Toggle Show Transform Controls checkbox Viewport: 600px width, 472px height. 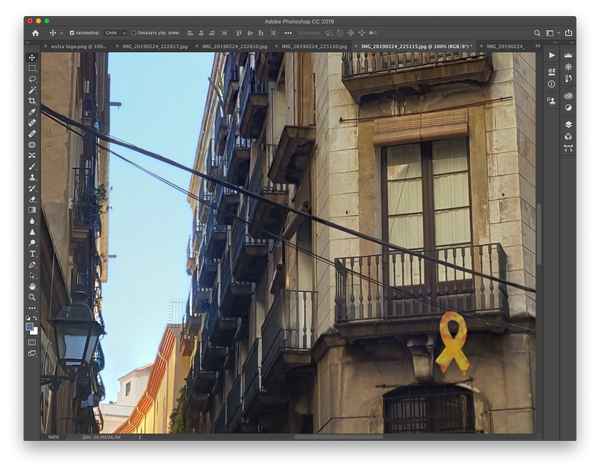[x=134, y=33]
